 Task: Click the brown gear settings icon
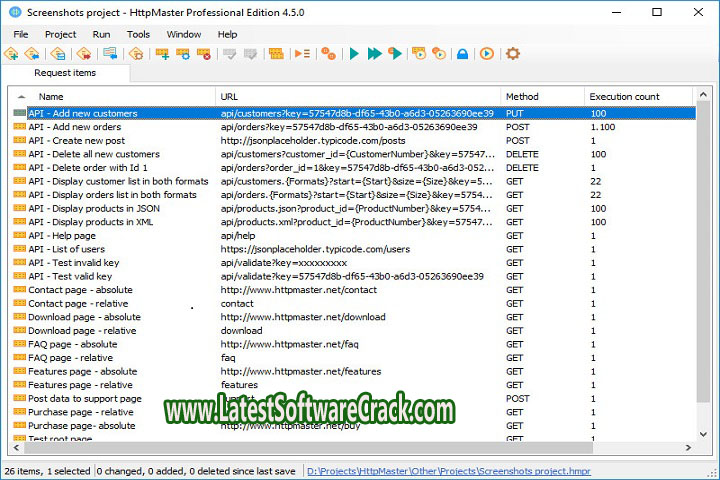point(512,54)
